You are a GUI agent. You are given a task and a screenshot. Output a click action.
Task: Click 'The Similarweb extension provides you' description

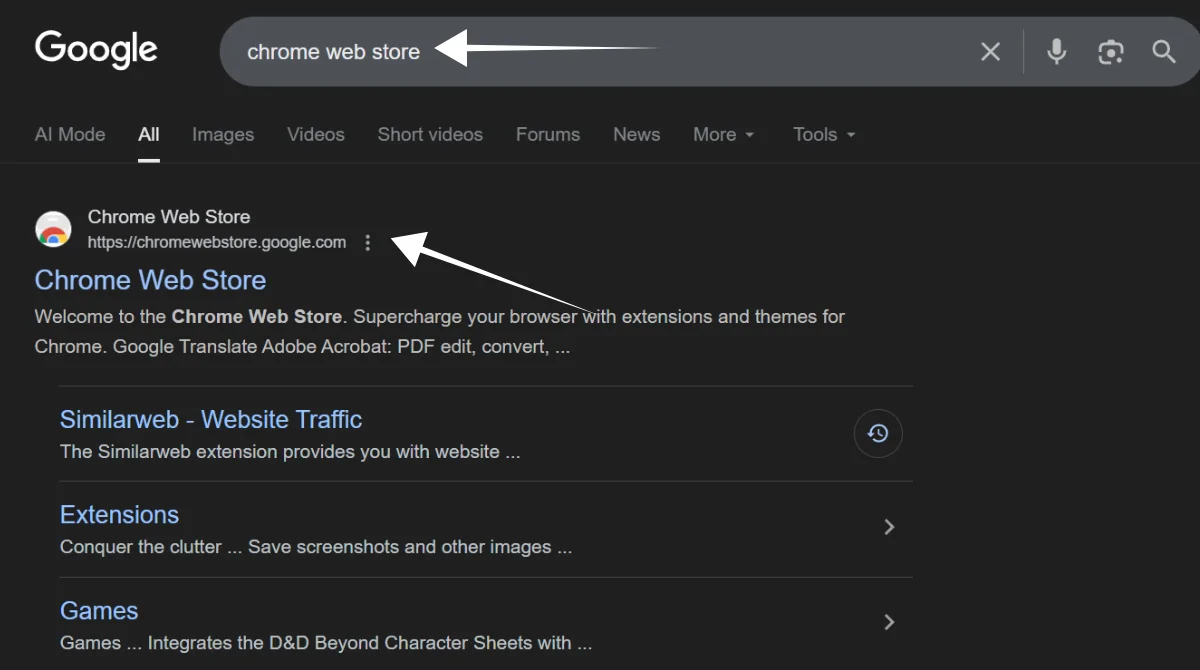[x=290, y=452]
